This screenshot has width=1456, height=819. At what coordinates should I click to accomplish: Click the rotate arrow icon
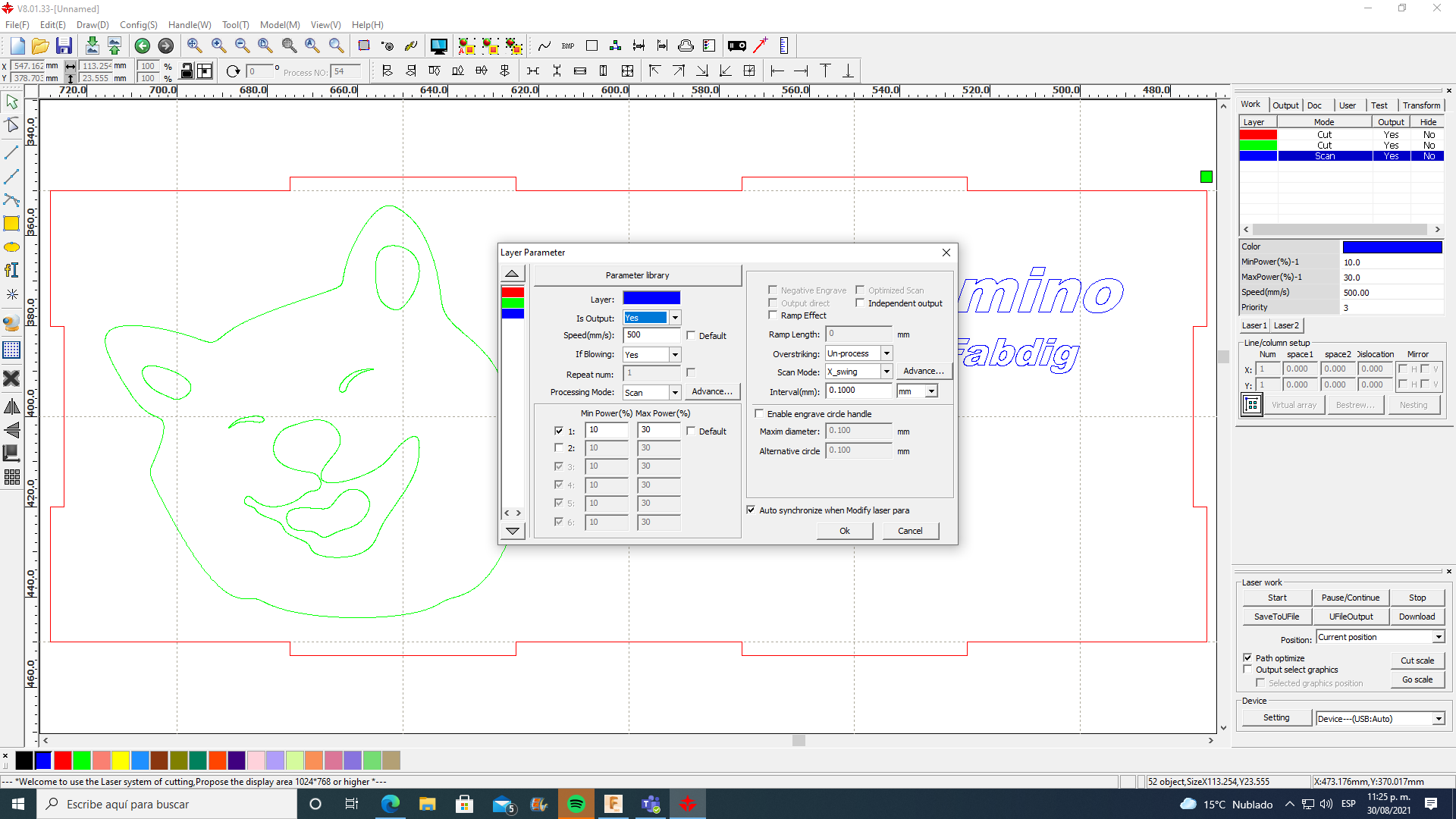[x=233, y=71]
